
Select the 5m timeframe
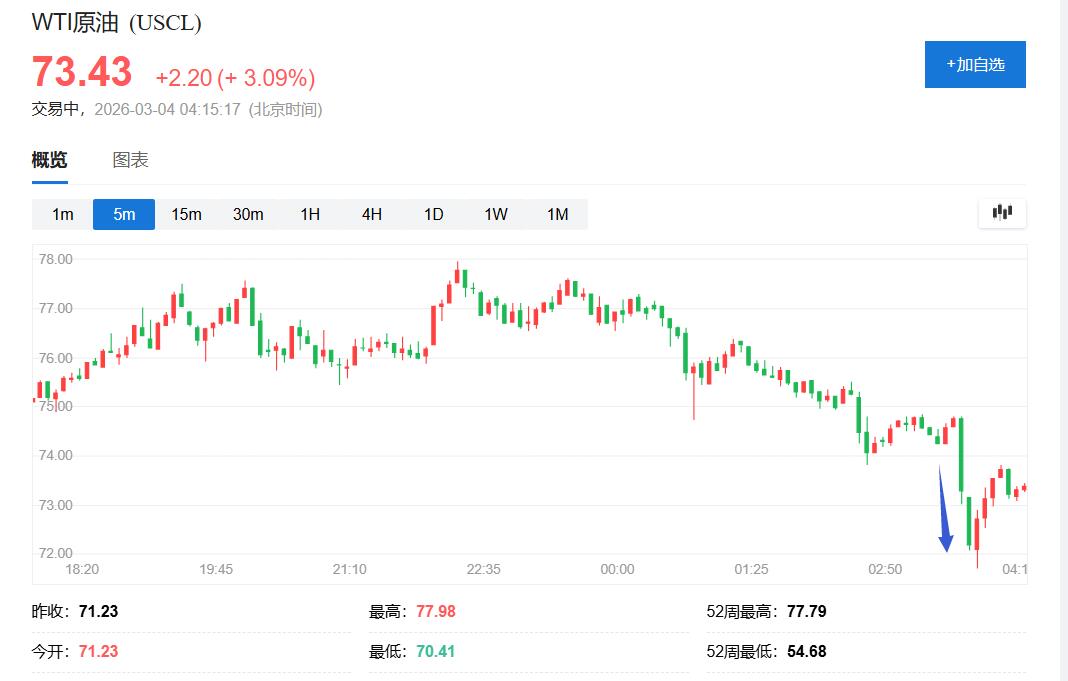(124, 214)
